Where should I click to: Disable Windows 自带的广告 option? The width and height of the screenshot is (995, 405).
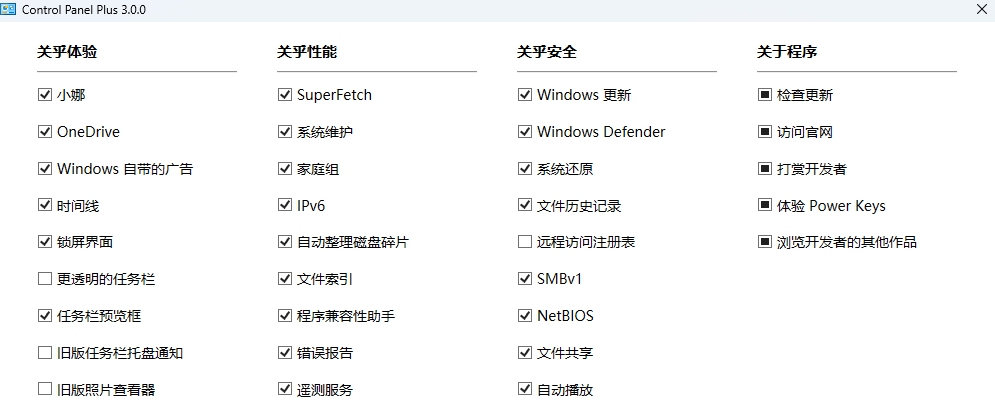[x=45, y=169]
